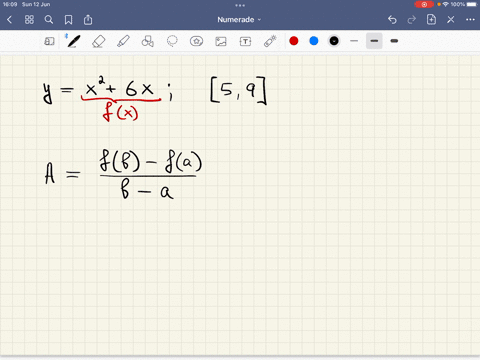Open the search tool

(49, 20)
